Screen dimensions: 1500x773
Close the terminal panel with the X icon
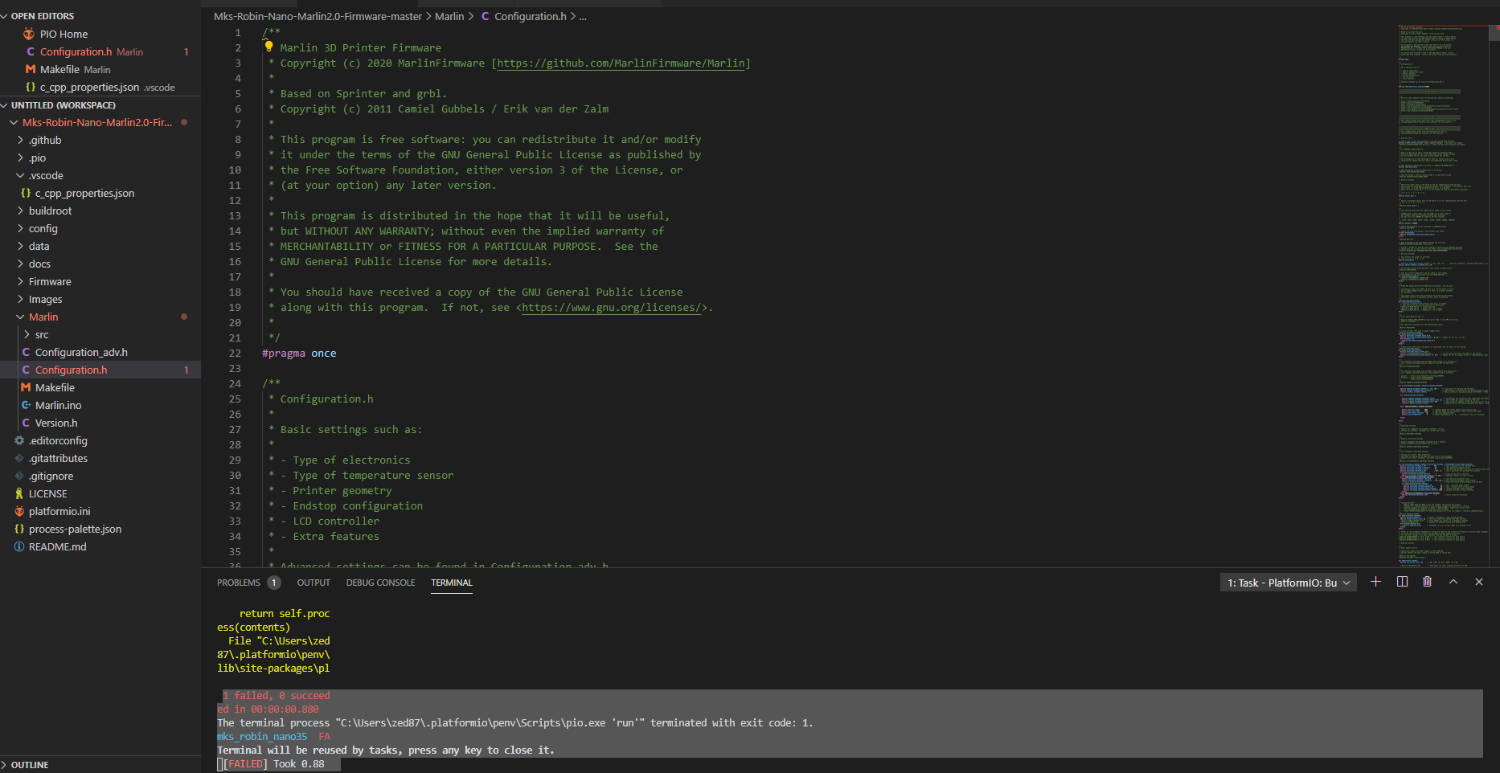pos(1479,582)
